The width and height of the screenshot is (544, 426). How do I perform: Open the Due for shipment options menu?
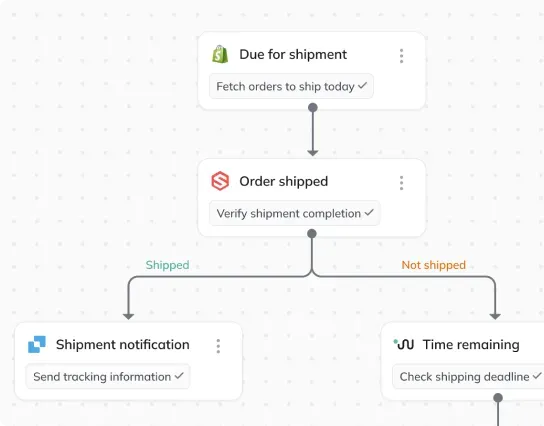[401, 56]
